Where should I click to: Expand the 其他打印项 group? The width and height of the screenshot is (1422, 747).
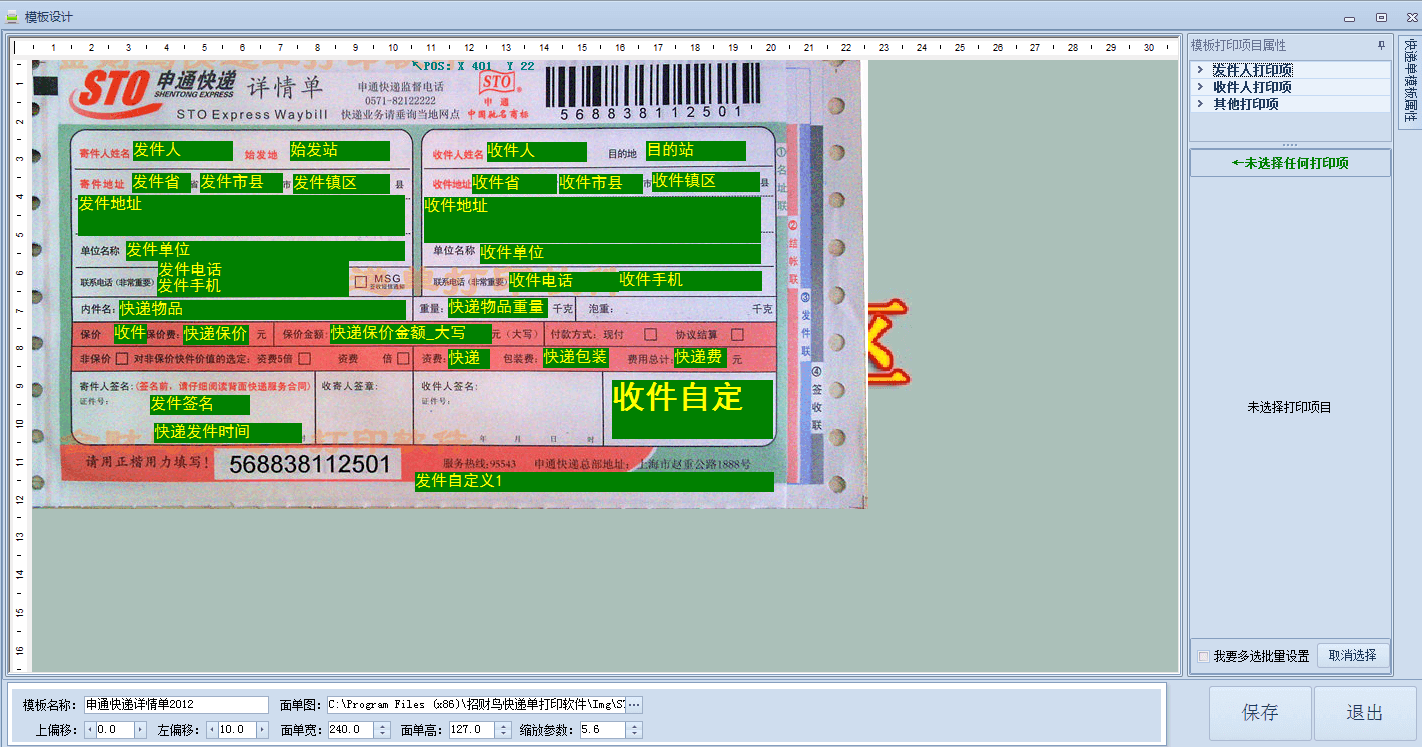click(1200, 104)
